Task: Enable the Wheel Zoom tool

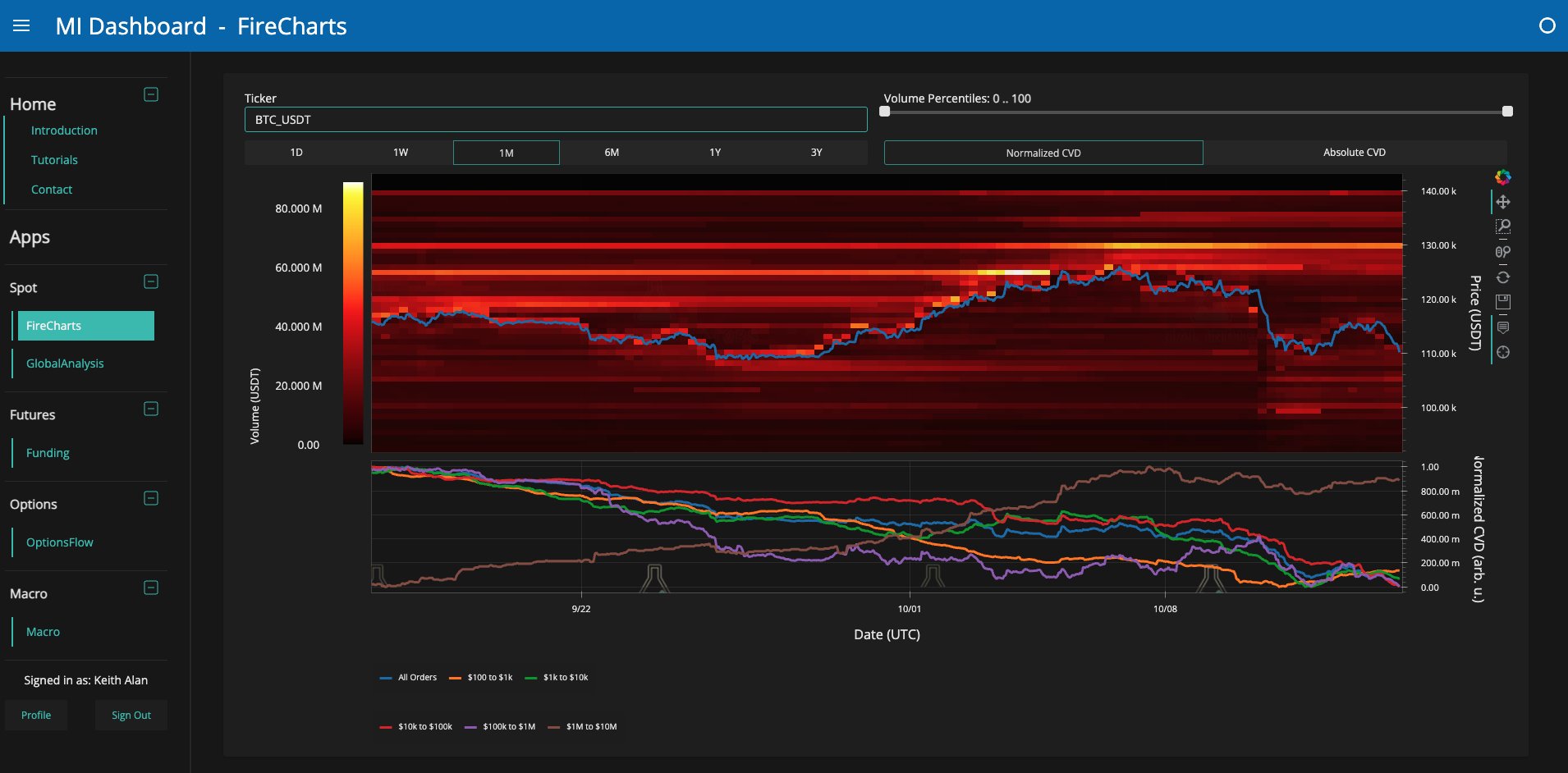Action: click(1502, 252)
